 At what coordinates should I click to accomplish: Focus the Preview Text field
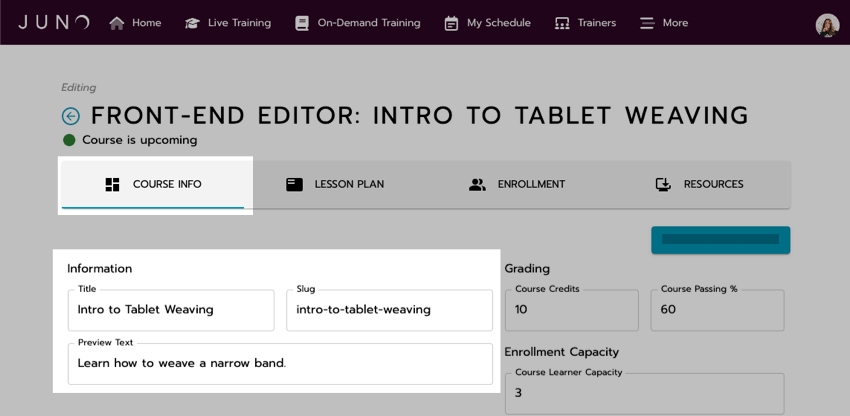click(x=280, y=363)
